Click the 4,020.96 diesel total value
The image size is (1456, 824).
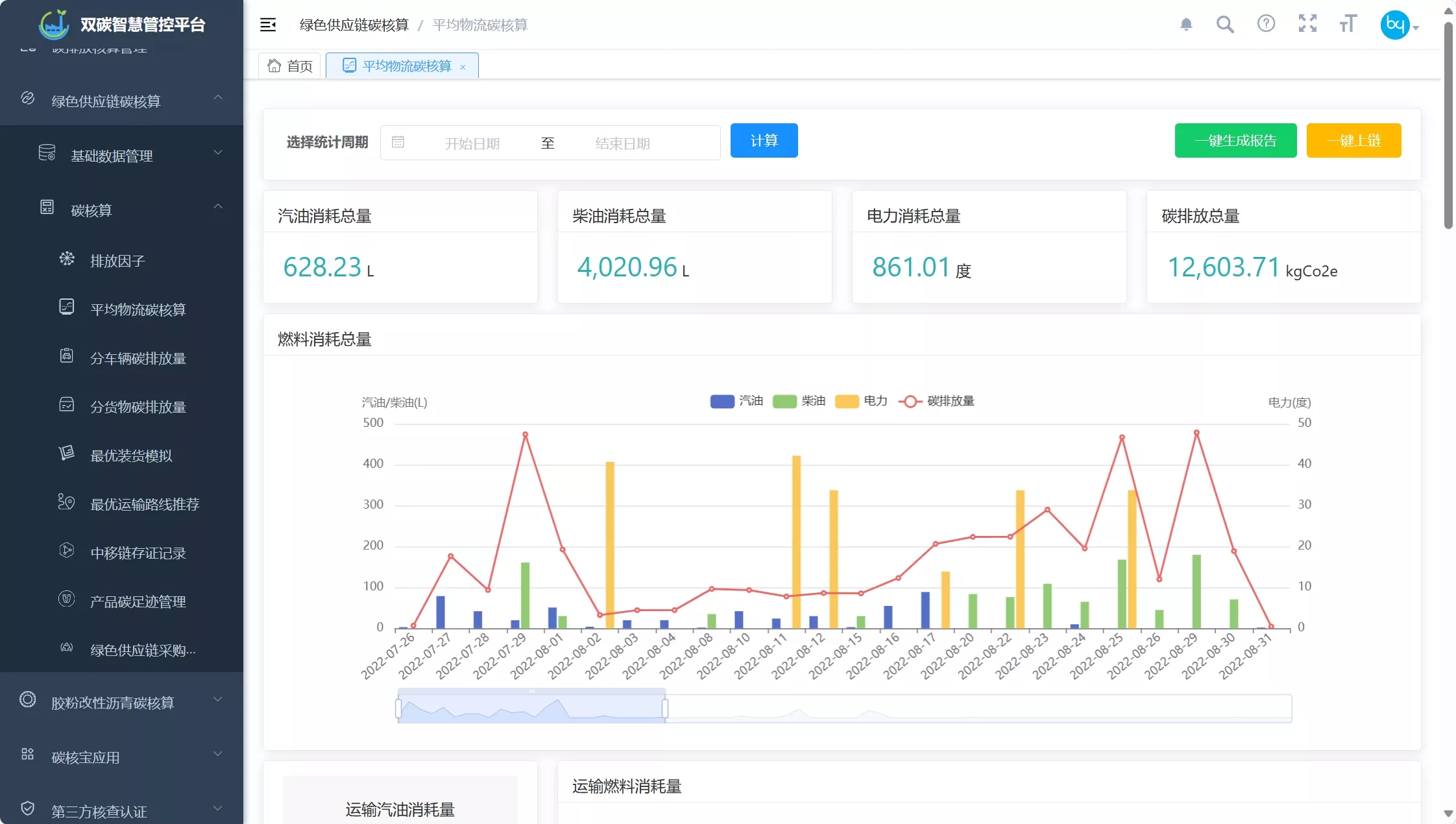click(627, 267)
